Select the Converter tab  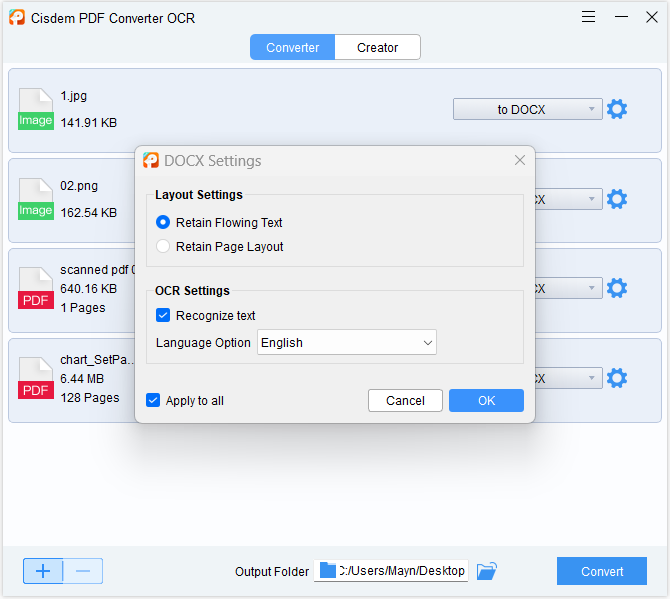[x=292, y=47]
